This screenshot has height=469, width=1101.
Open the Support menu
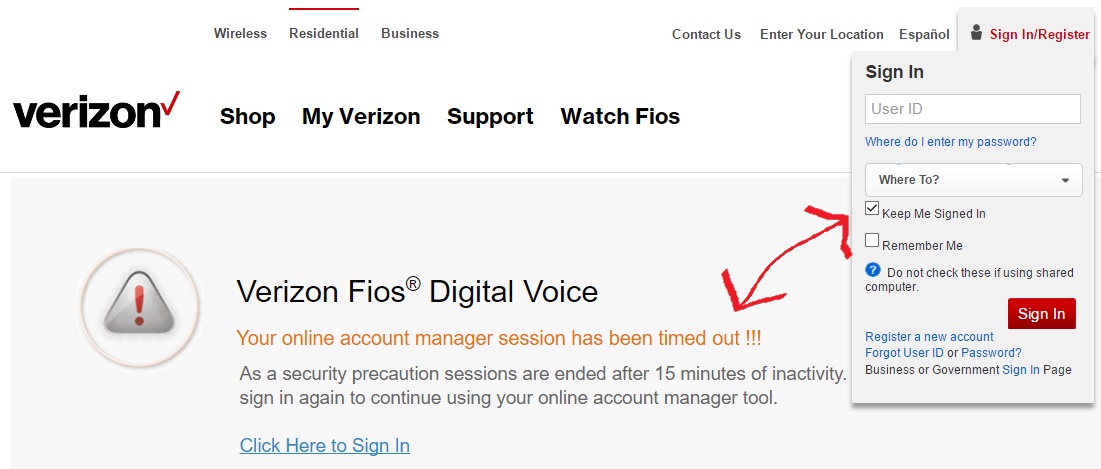pos(490,116)
